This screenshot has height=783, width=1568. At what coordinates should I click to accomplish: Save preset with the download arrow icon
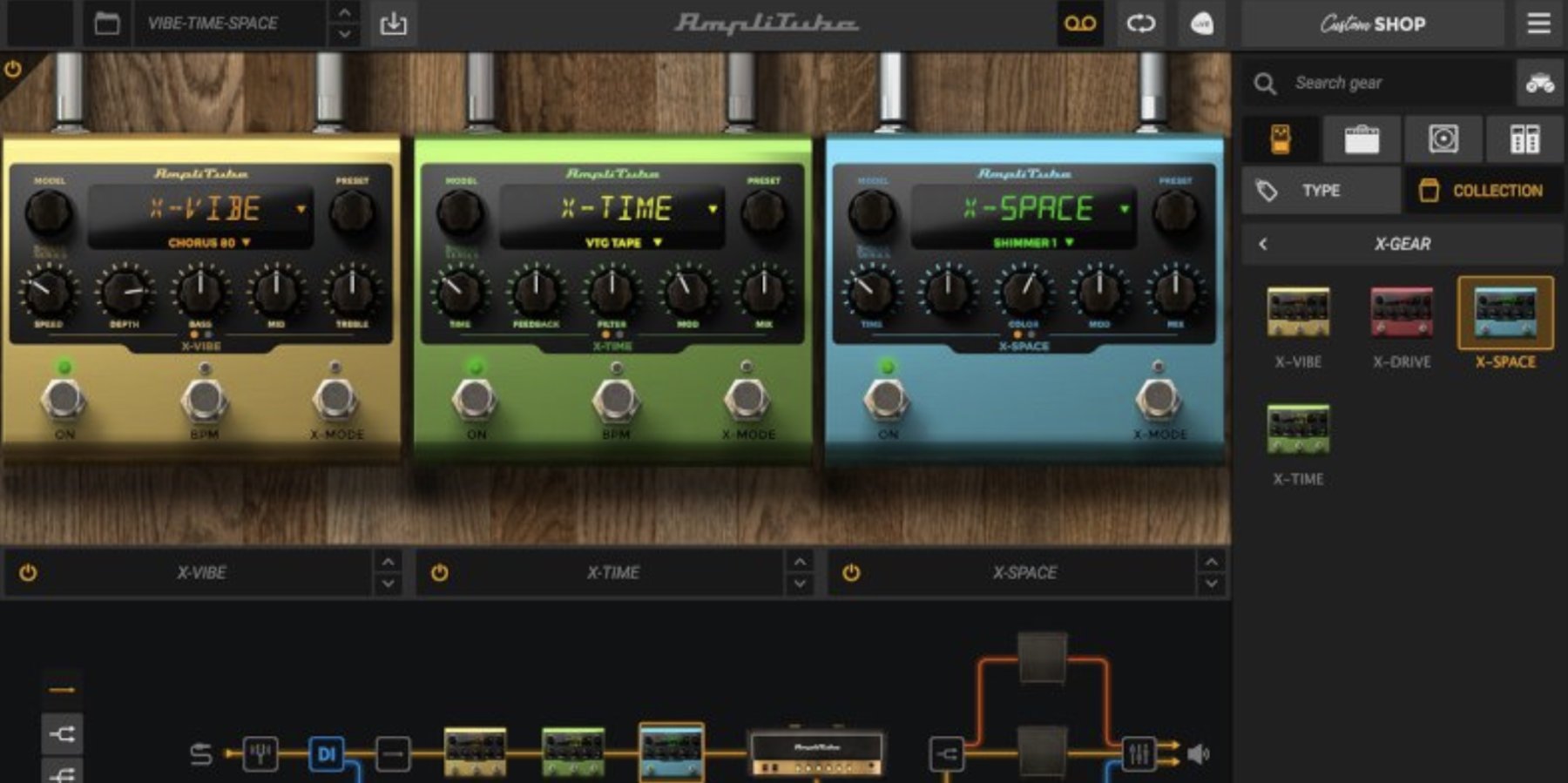point(394,24)
